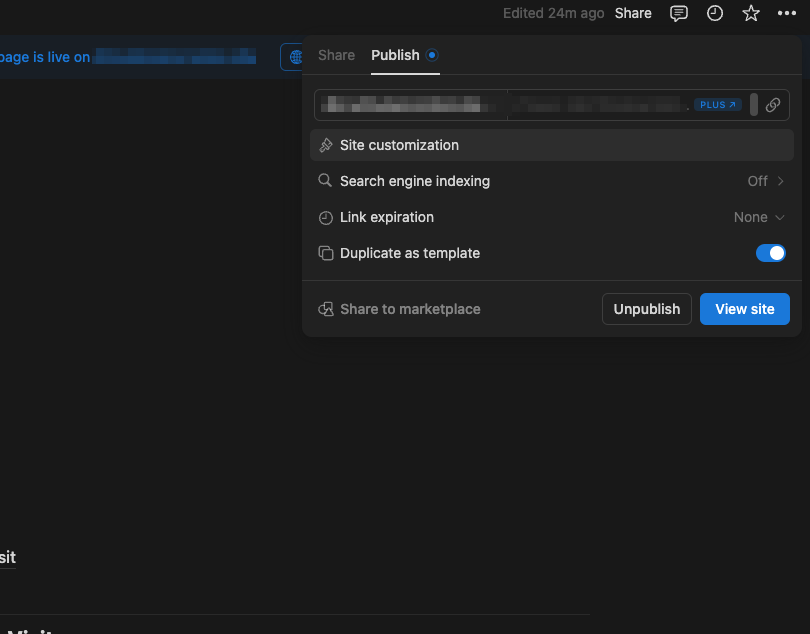Click Share in the top bar
810x634 pixels.
tap(633, 13)
